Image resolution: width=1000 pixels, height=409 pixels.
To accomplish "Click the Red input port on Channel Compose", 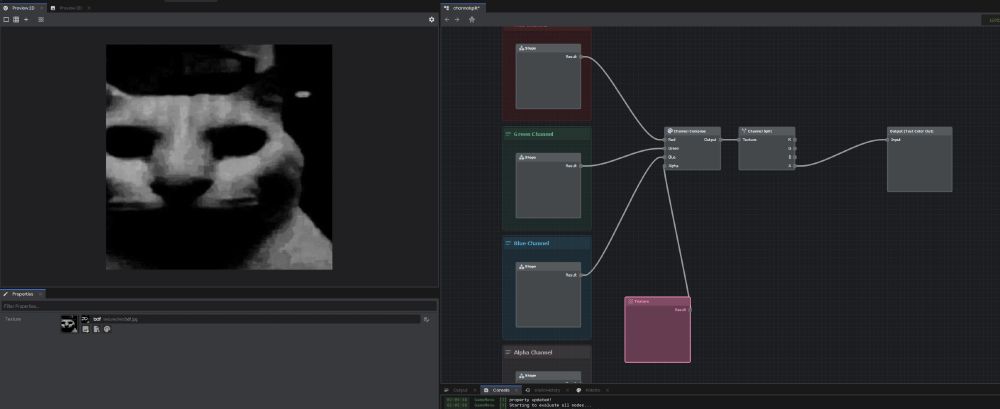I will click(665, 140).
